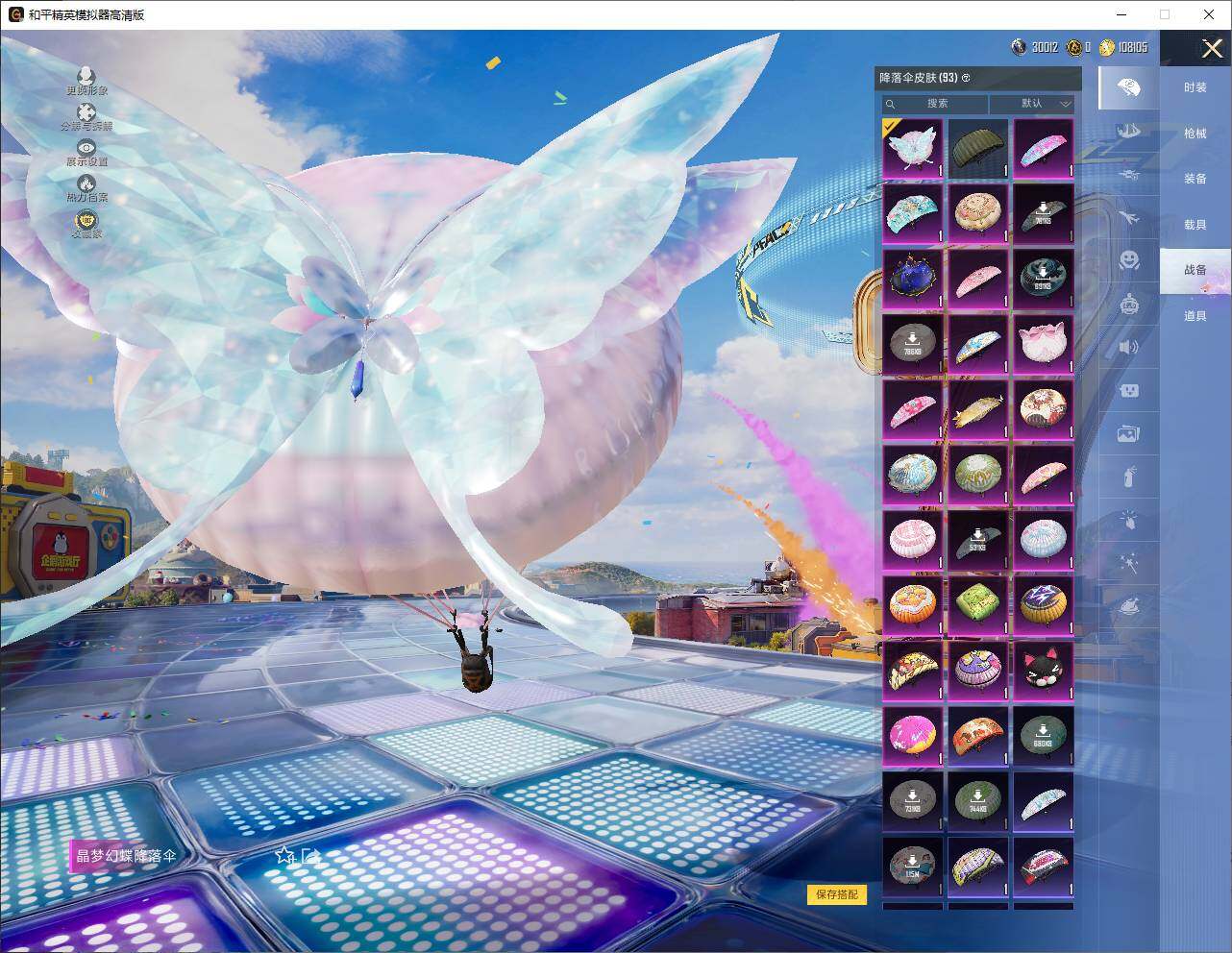Open the 热力档案 flame icon
The image size is (1232, 953).
coord(86,183)
